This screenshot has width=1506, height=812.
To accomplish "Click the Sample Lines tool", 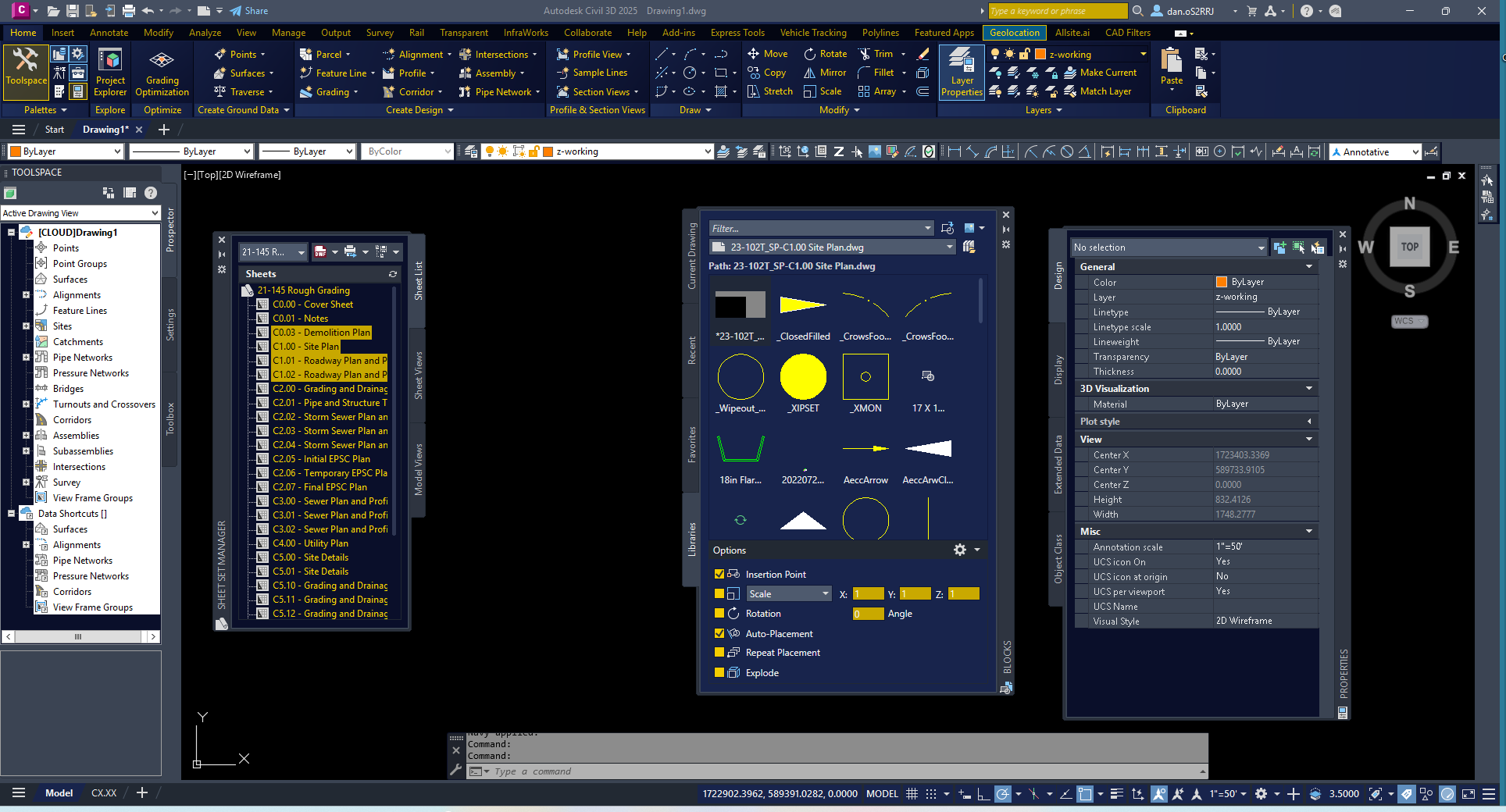I will (x=591, y=73).
